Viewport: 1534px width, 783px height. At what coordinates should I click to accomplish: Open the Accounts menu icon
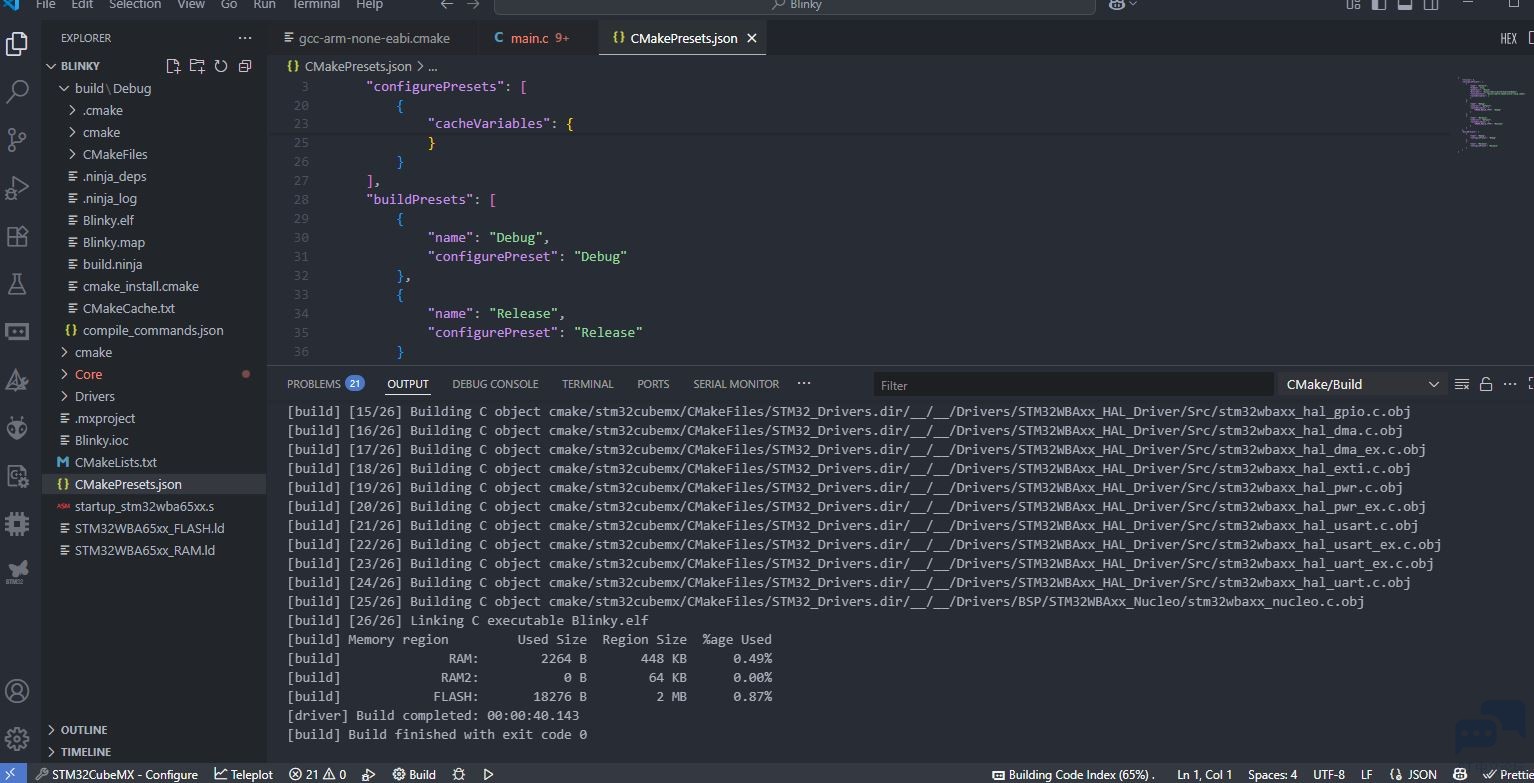[x=17, y=691]
